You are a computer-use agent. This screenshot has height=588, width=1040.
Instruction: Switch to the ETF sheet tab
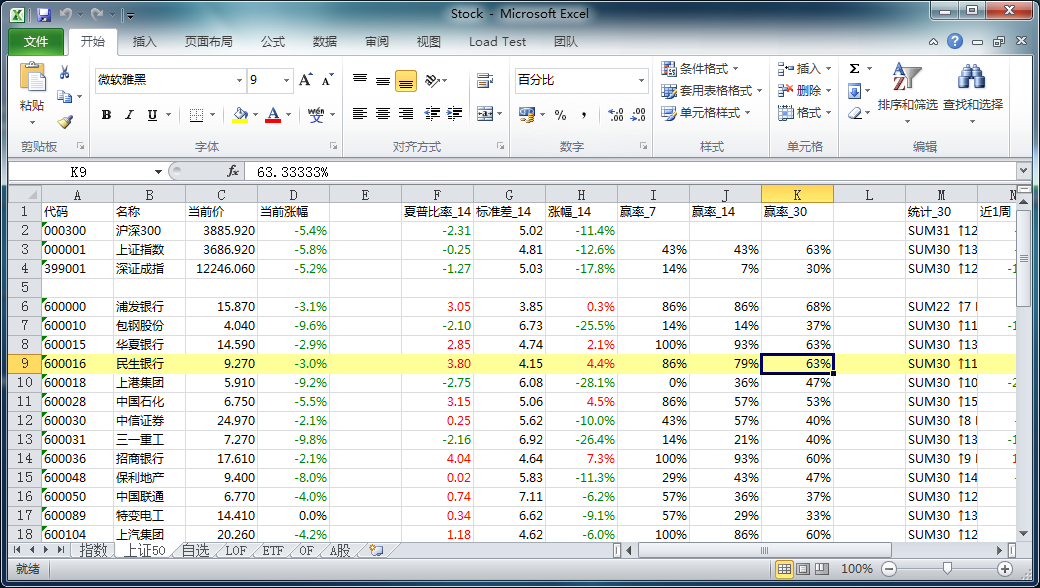[273, 550]
